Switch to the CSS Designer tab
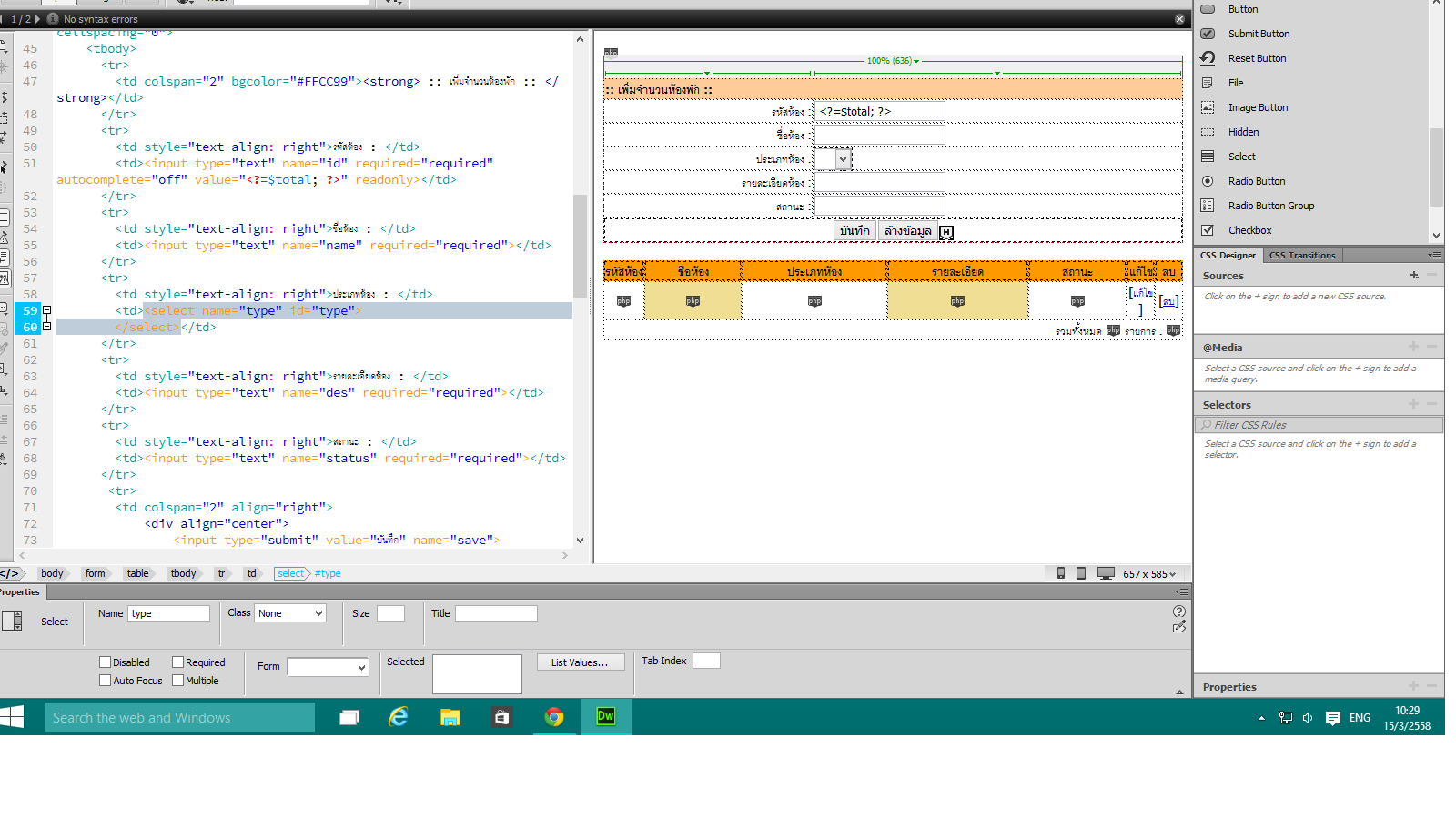The height and width of the screenshot is (819, 1456). 1228,255
